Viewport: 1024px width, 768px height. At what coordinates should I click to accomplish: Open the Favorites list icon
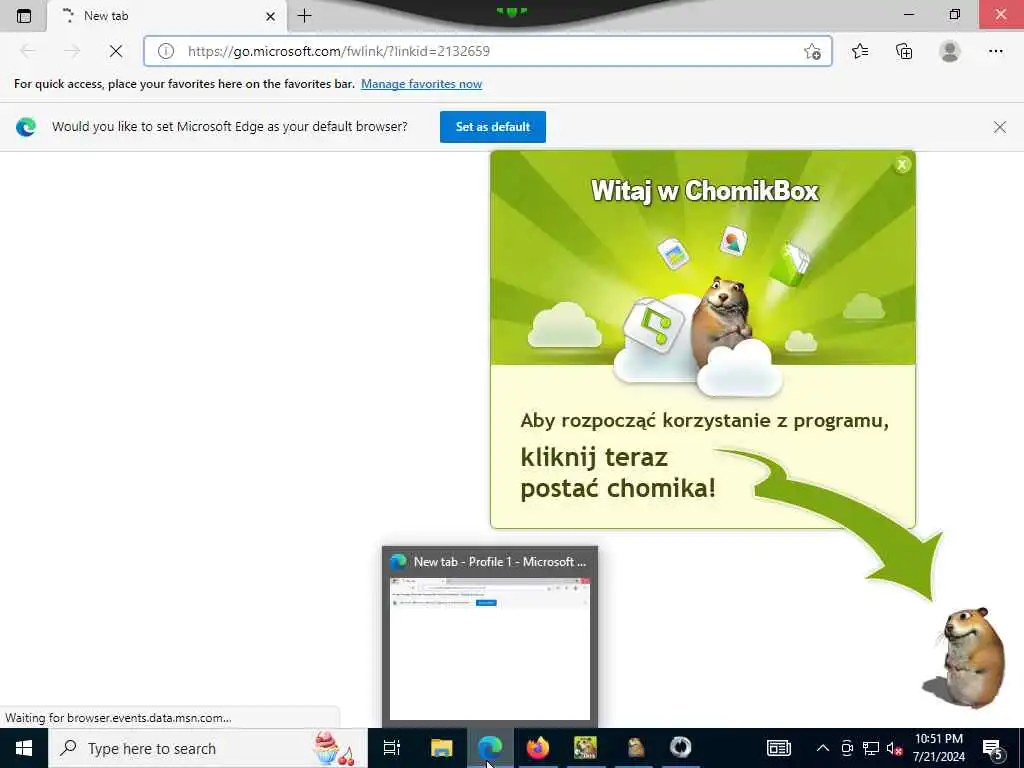(x=860, y=51)
